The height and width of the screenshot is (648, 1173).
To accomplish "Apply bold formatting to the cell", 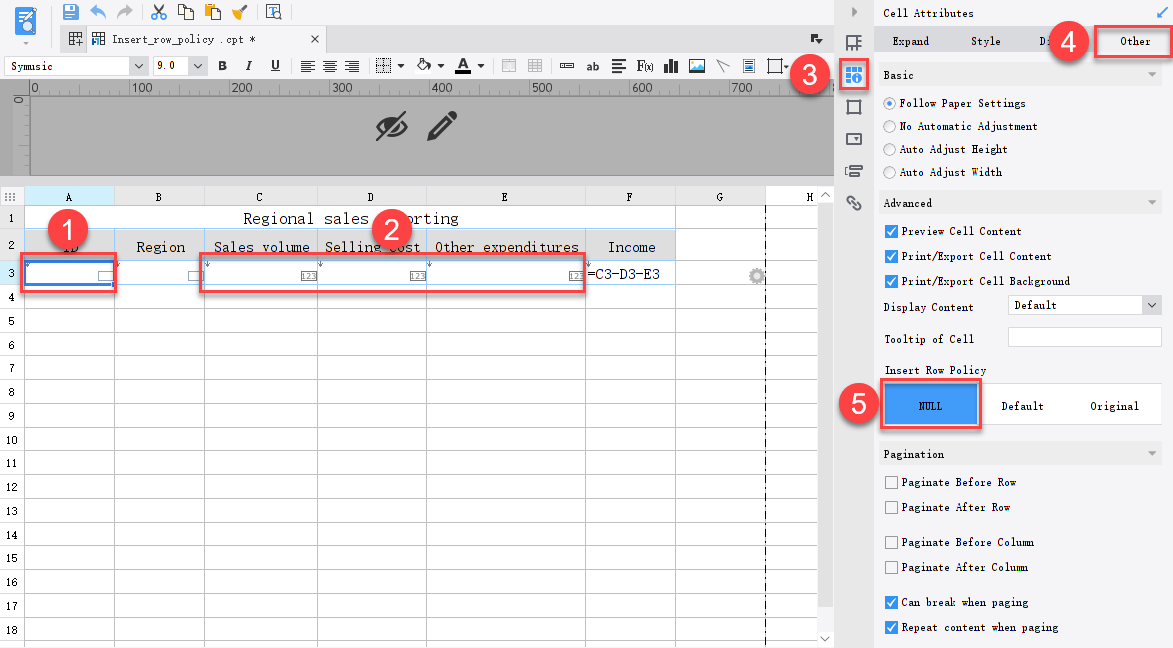I will [222, 65].
